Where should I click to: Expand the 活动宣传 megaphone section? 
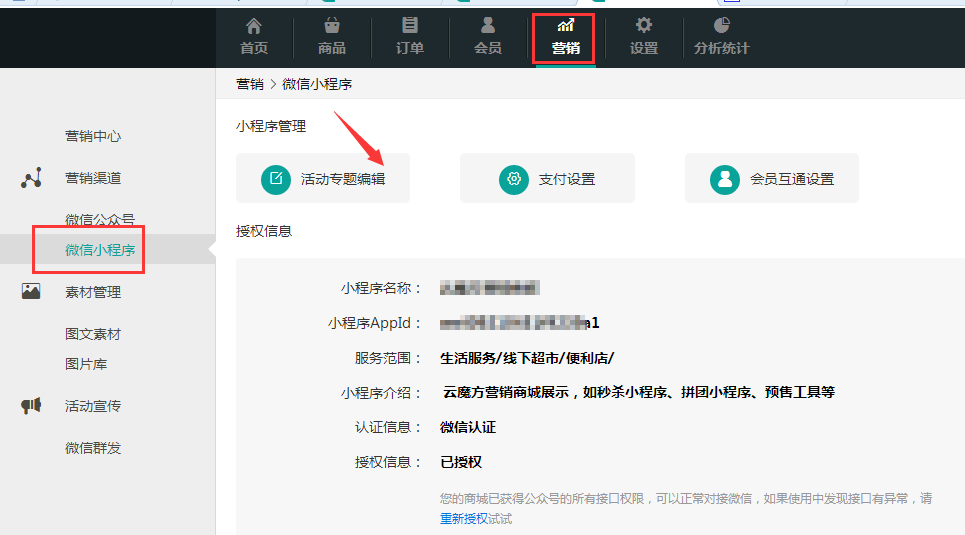tap(93, 406)
